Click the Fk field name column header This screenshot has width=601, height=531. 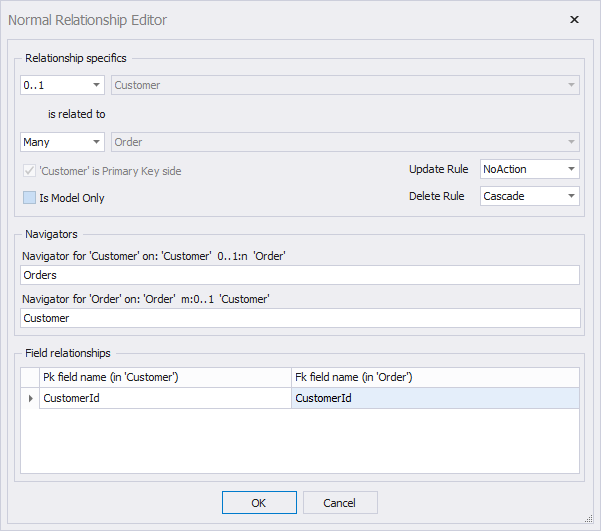(x=434, y=377)
